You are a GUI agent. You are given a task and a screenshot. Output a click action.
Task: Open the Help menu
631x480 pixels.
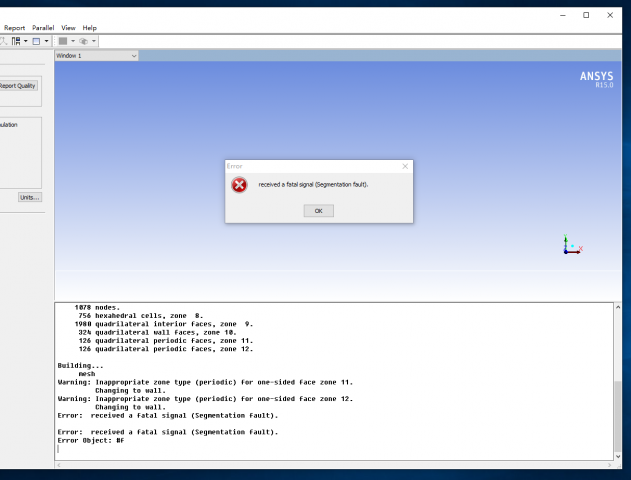(x=90, y=27)
